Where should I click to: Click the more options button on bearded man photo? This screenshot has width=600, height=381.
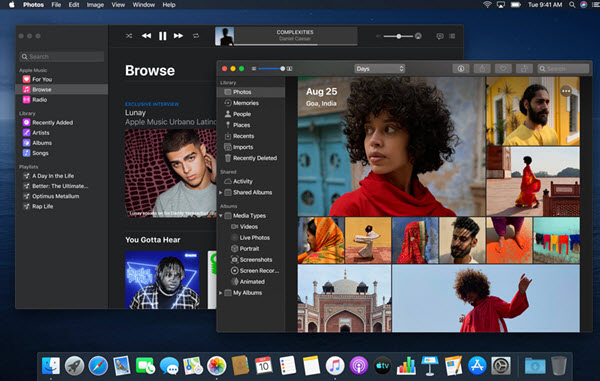tap(566, 91)
